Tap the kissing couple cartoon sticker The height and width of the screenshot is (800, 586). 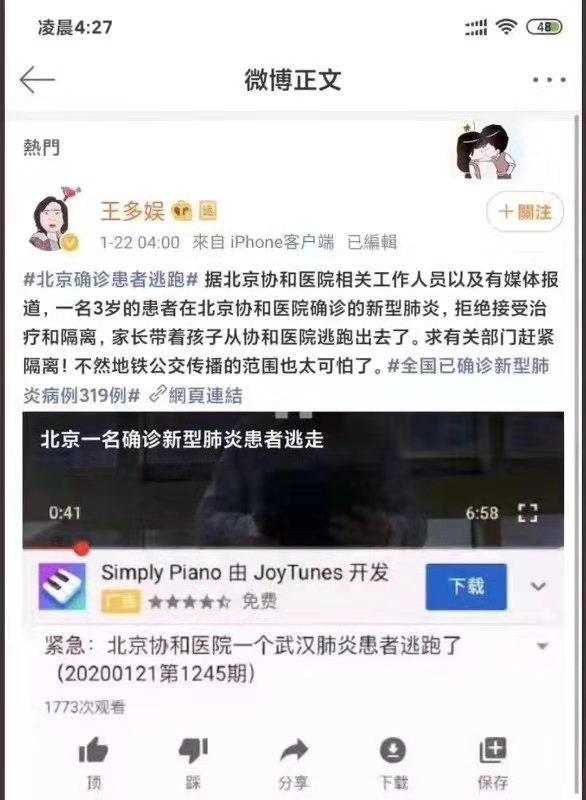coord(486,150)
